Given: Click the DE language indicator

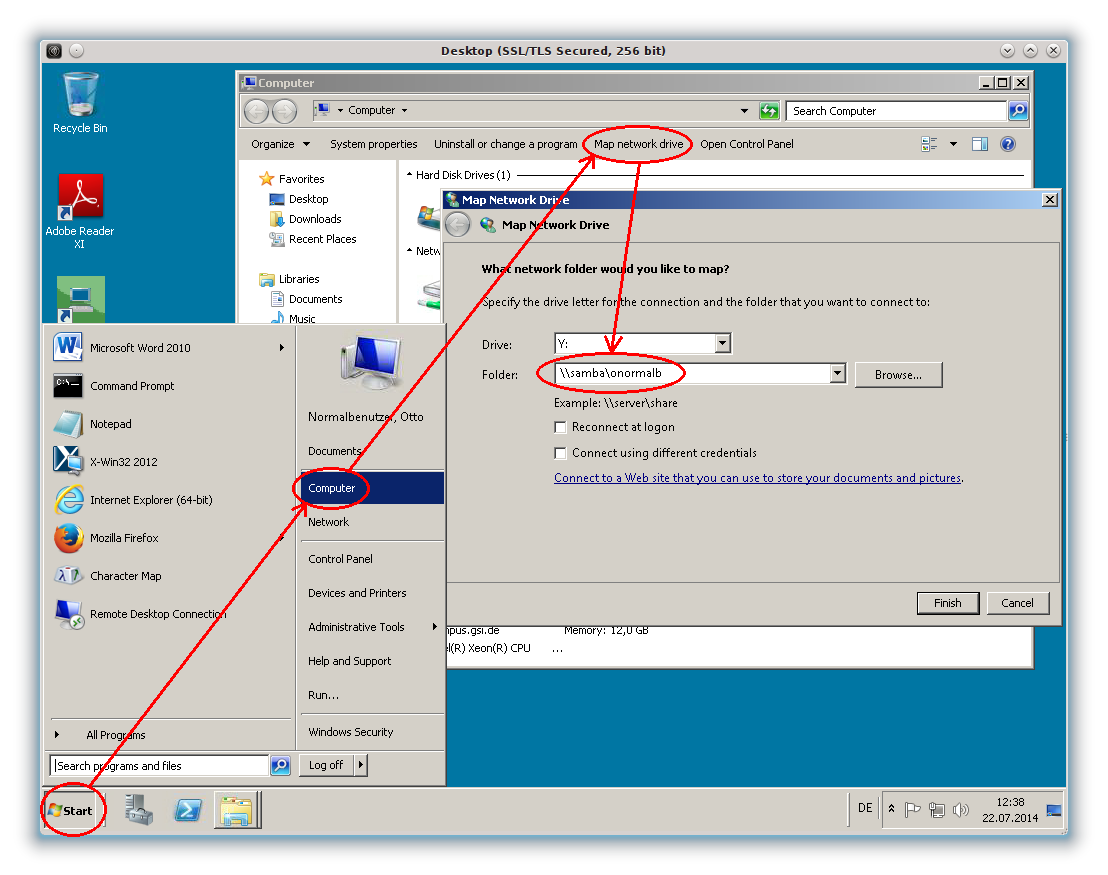Looking at the screenshot, I should pos(865,808).
